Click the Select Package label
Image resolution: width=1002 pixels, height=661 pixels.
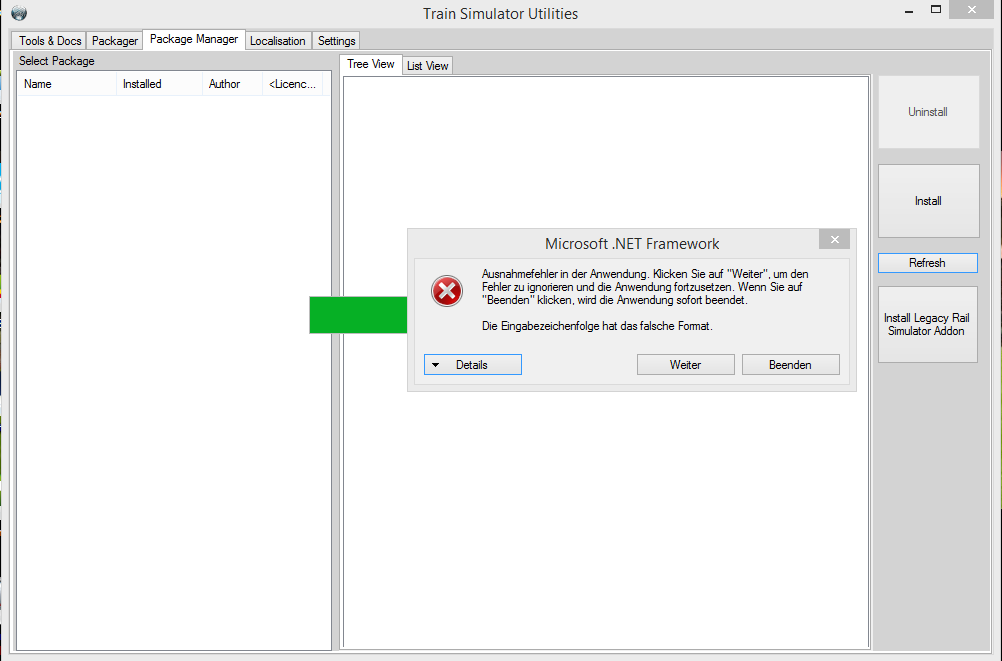pyautogui.click(x=56, y=61)
